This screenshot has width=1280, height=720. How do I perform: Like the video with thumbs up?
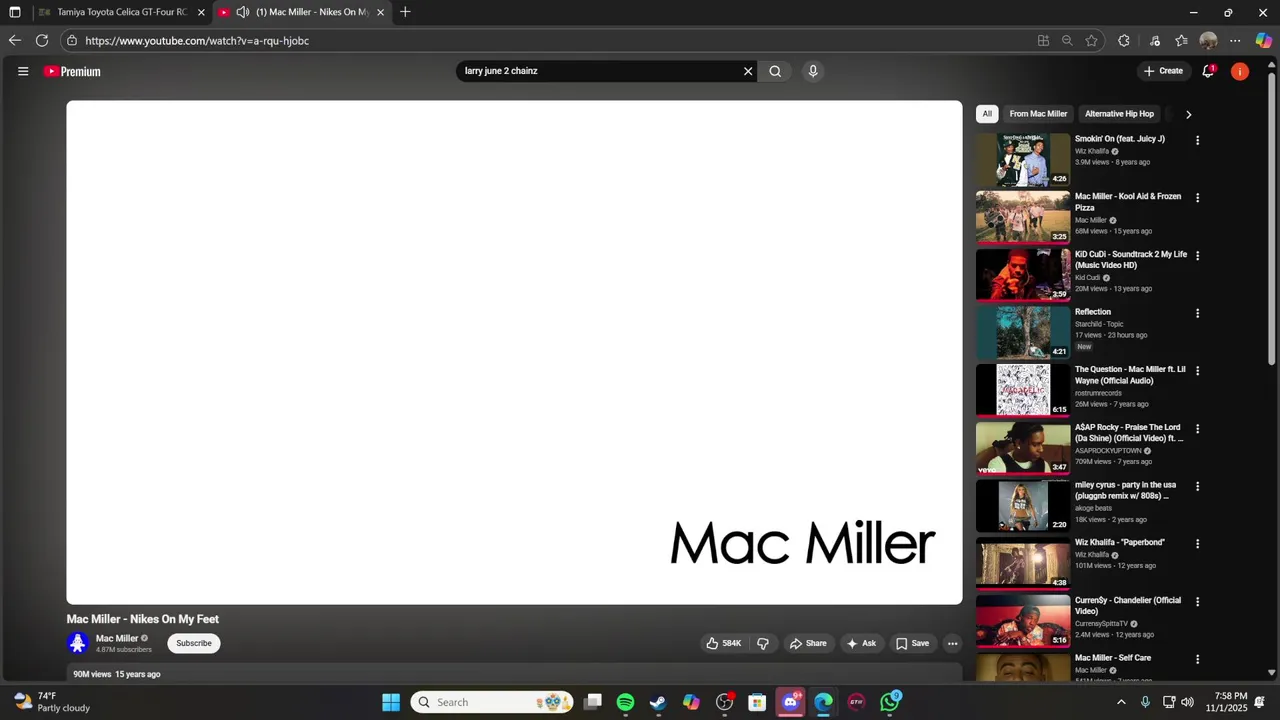(x=723, y=643)
